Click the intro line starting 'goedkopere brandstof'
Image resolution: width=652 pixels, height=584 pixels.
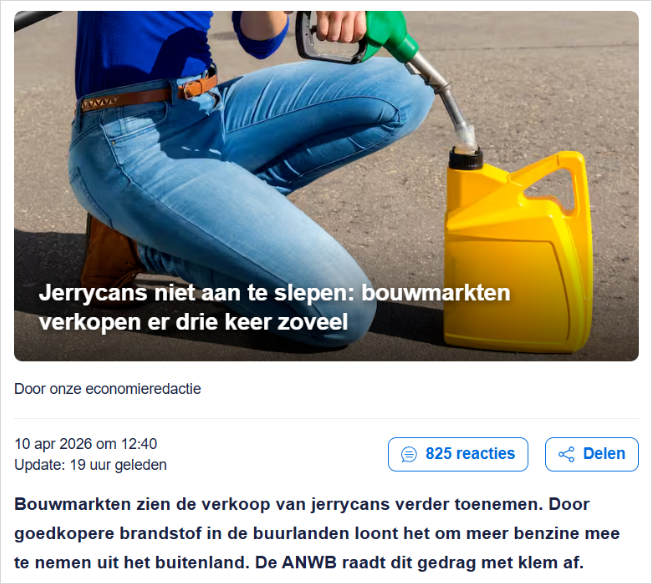[317, 534]
